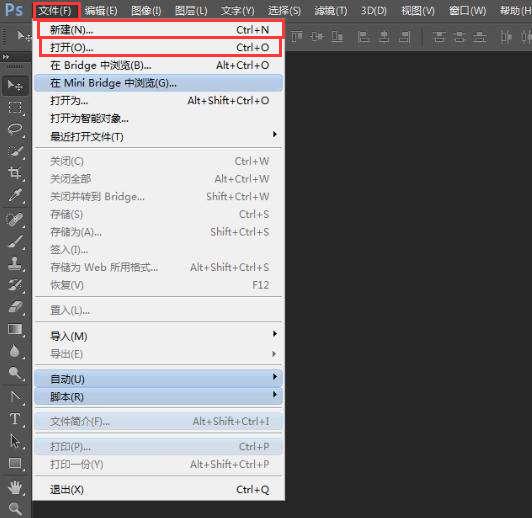Select the Spot Healing Brush tool

(15, 219)
